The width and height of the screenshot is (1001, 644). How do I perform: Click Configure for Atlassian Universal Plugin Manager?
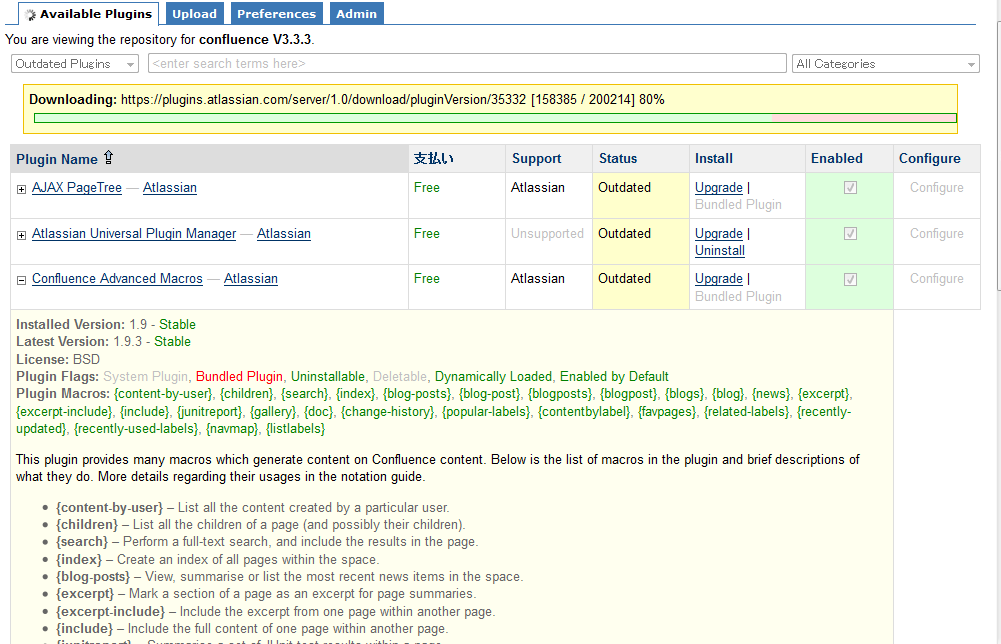coord(937,234)
